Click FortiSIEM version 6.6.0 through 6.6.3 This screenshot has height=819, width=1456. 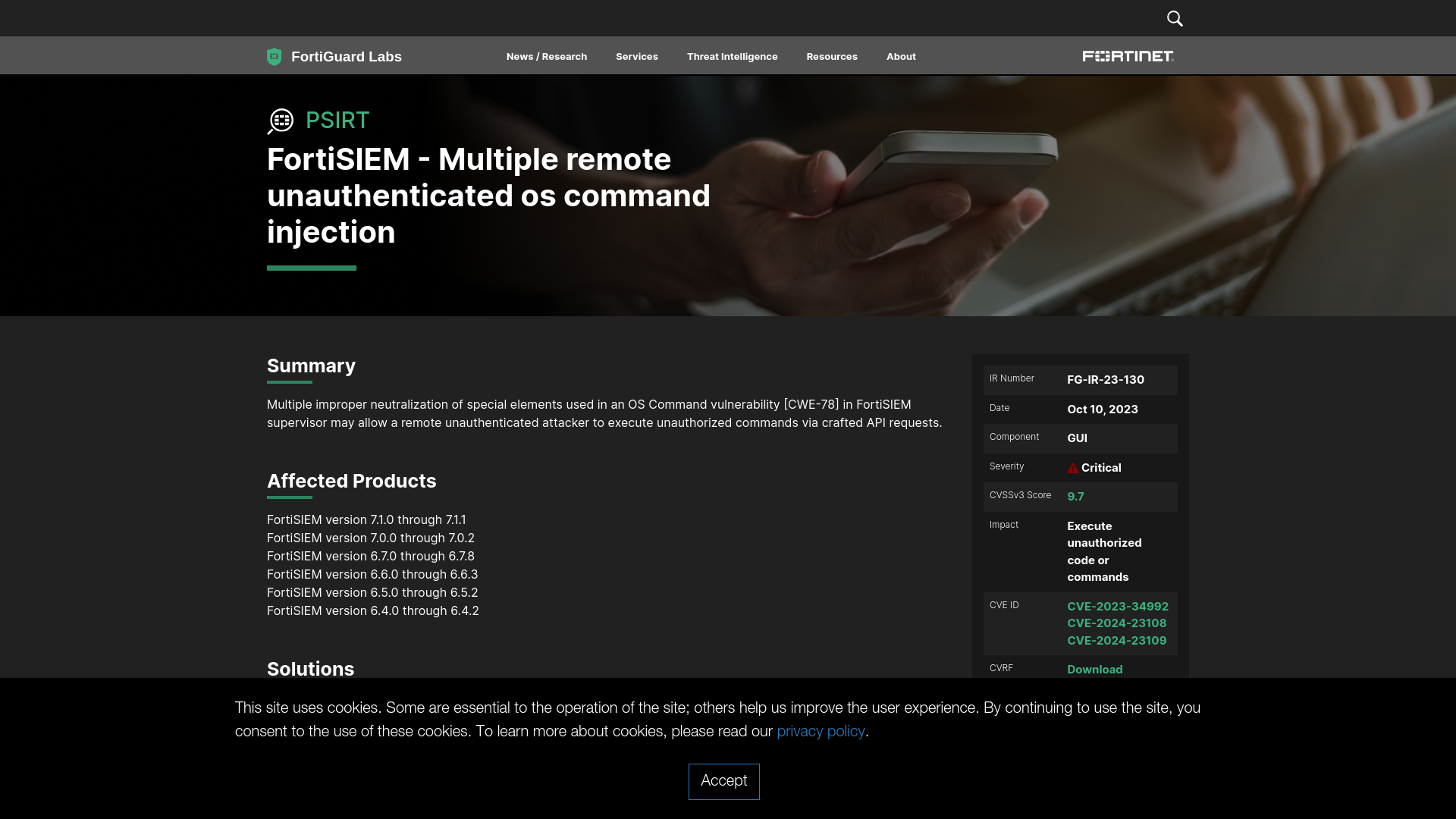372,575
